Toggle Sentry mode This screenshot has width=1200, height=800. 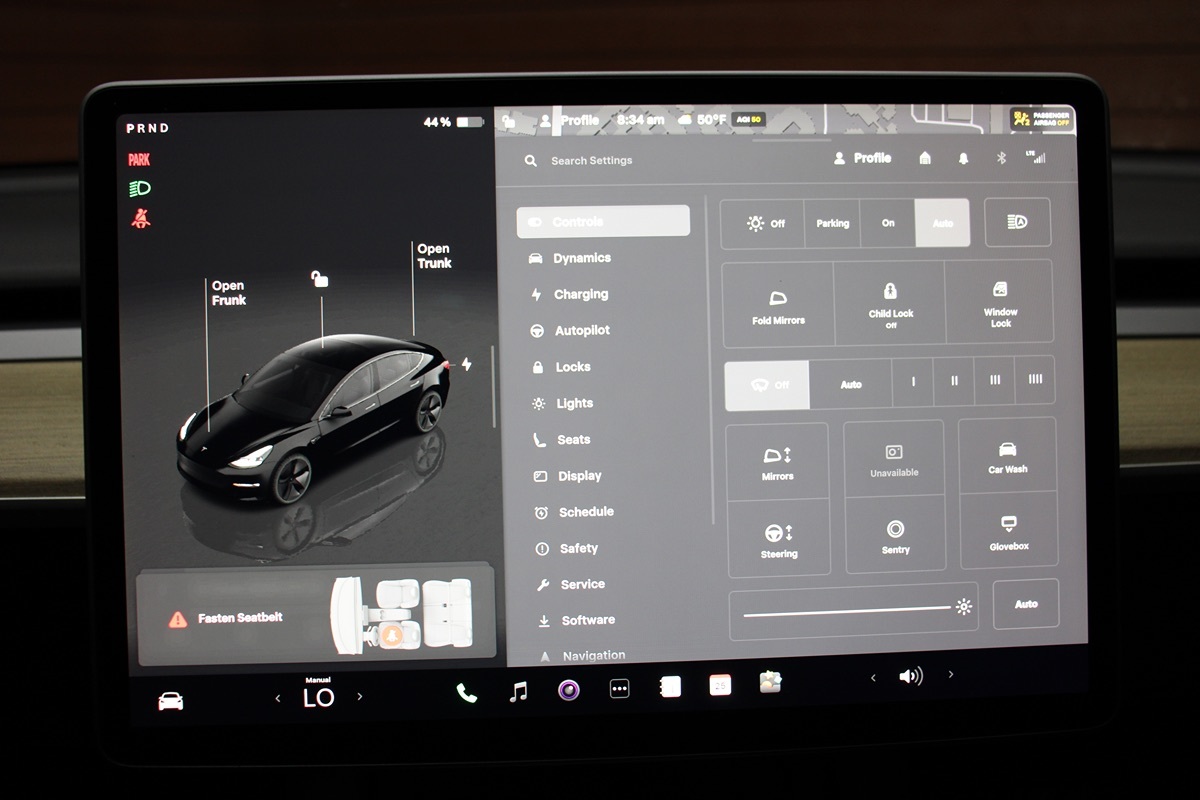click(x=895, y=537)
